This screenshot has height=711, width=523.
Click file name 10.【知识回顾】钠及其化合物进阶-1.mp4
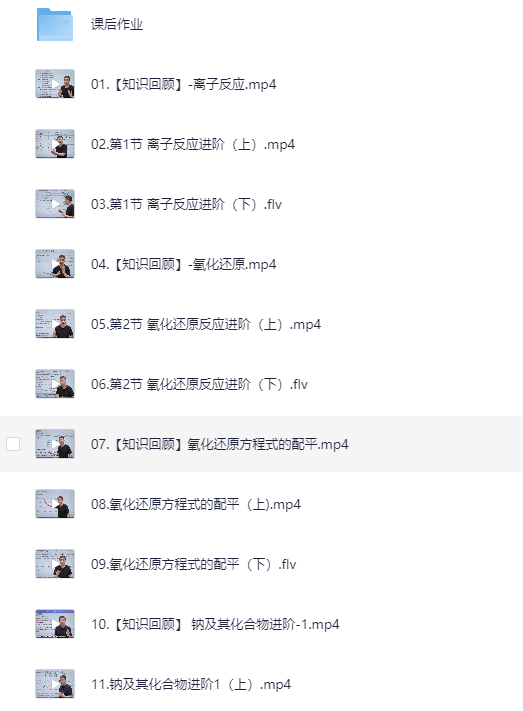click(x=215, y=624)
